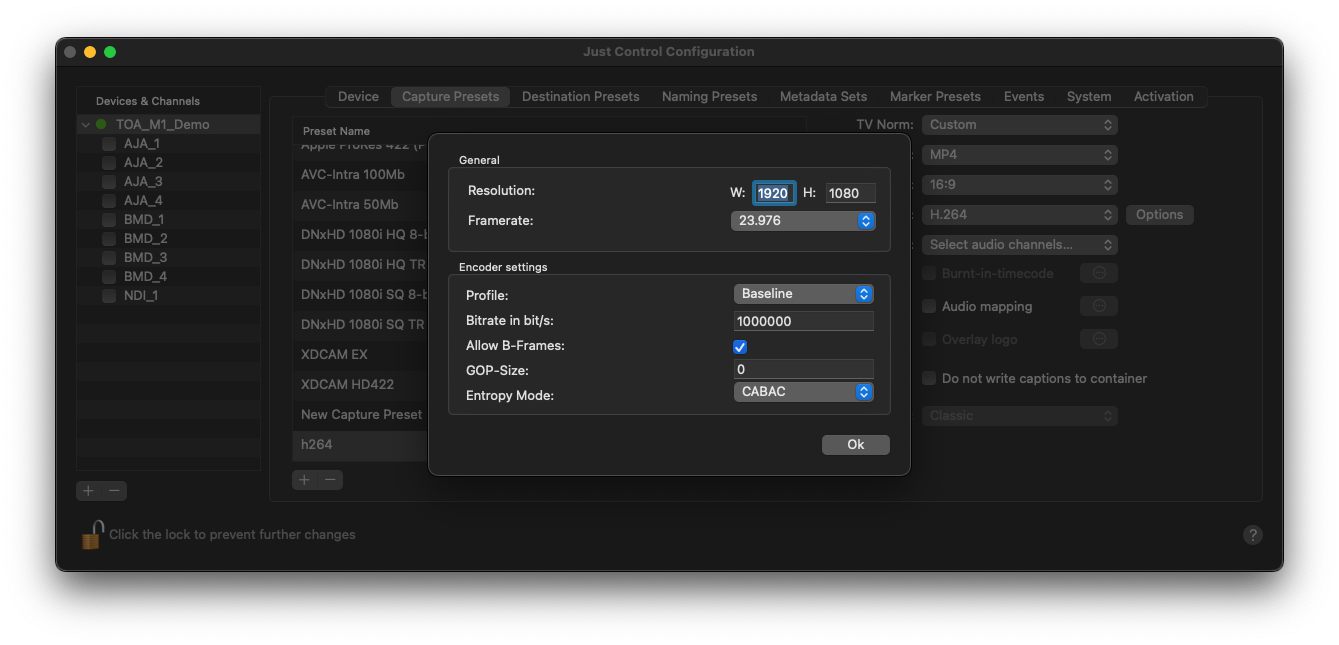Open the H.264 codec dropdown

pyautogui.click(x=1019, y=215)
